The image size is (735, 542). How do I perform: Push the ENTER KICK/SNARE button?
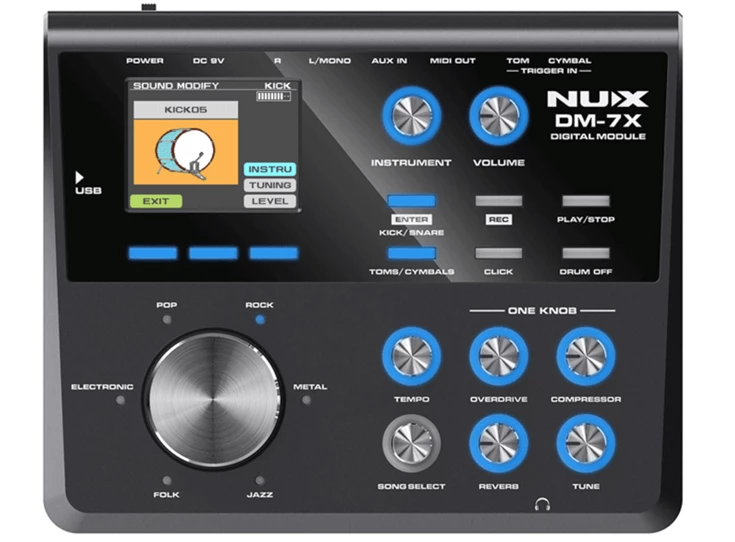412,201
